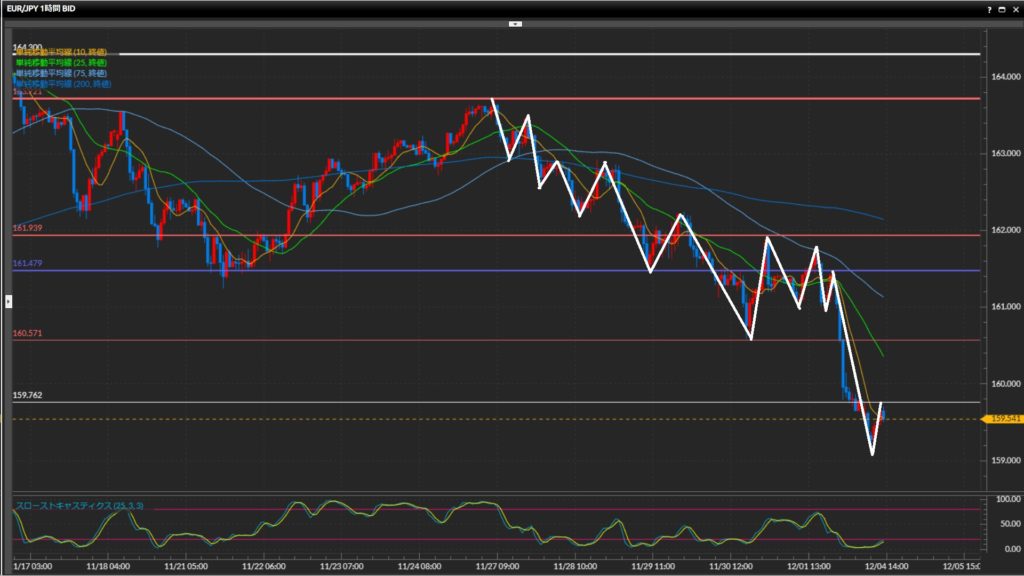Expand the left side panel arrow

click(8, 300)
